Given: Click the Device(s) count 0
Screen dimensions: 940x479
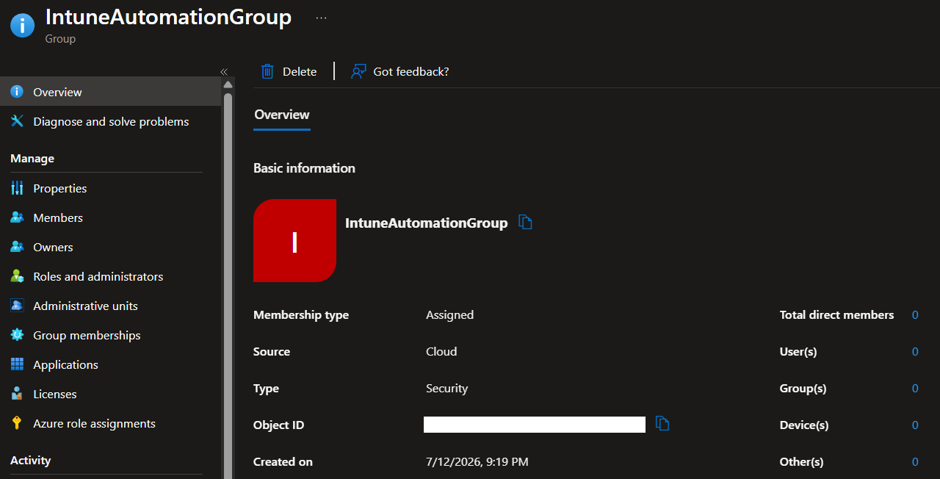Looking at the screenshot, I should (x=915, y=425).
